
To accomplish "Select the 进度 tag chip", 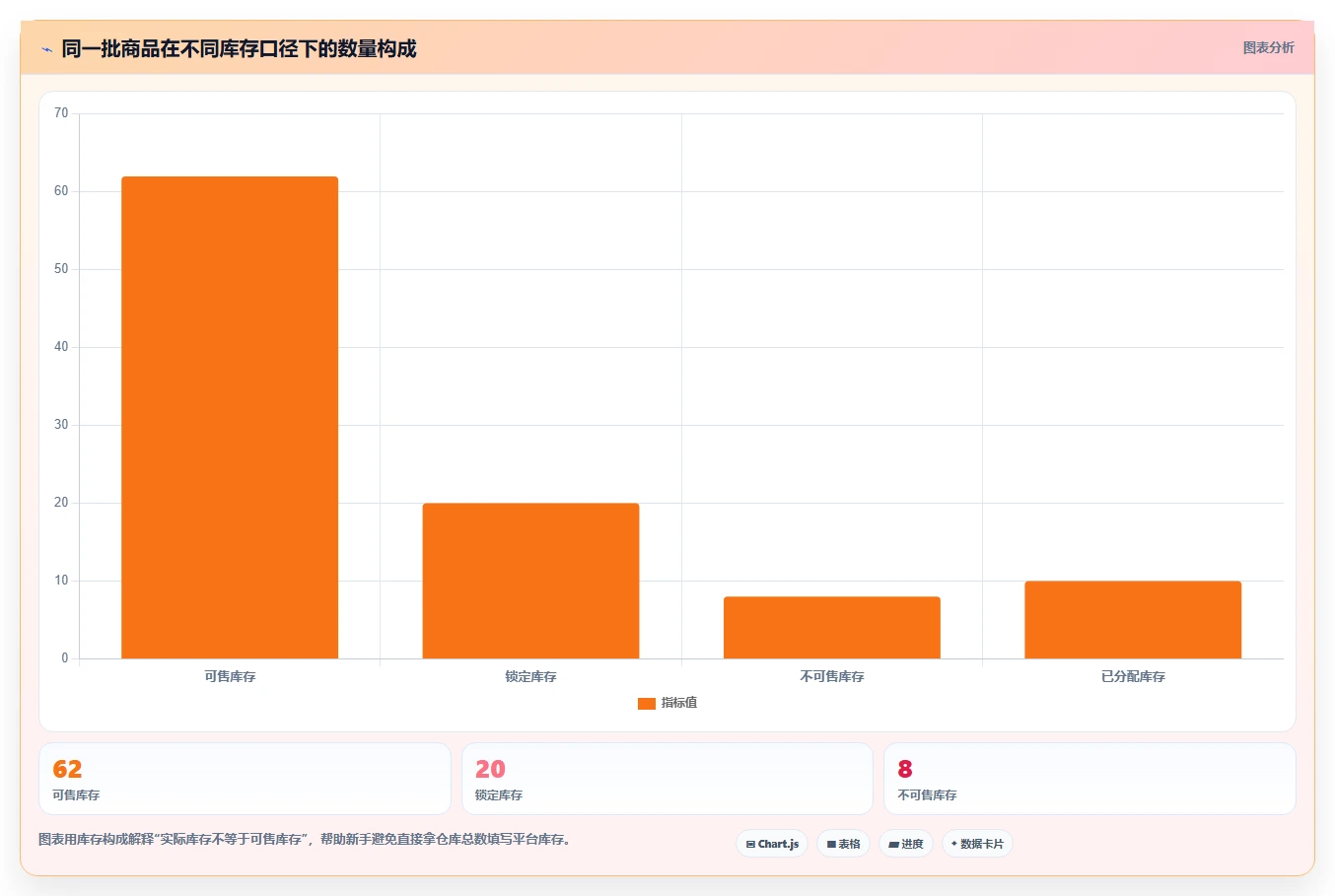I will 906,844.
